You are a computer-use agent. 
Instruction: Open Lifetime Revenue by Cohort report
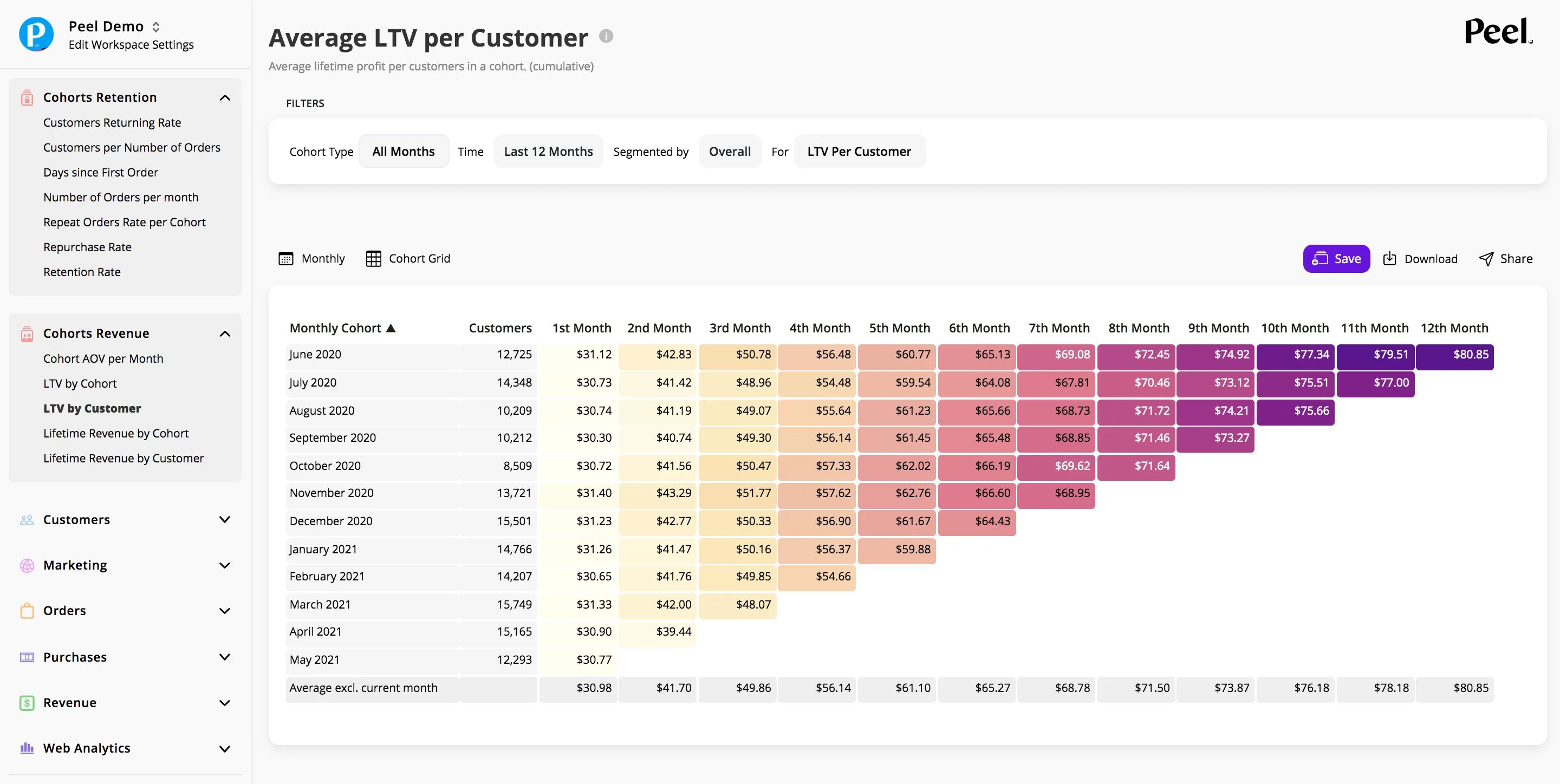click(116, 433)
